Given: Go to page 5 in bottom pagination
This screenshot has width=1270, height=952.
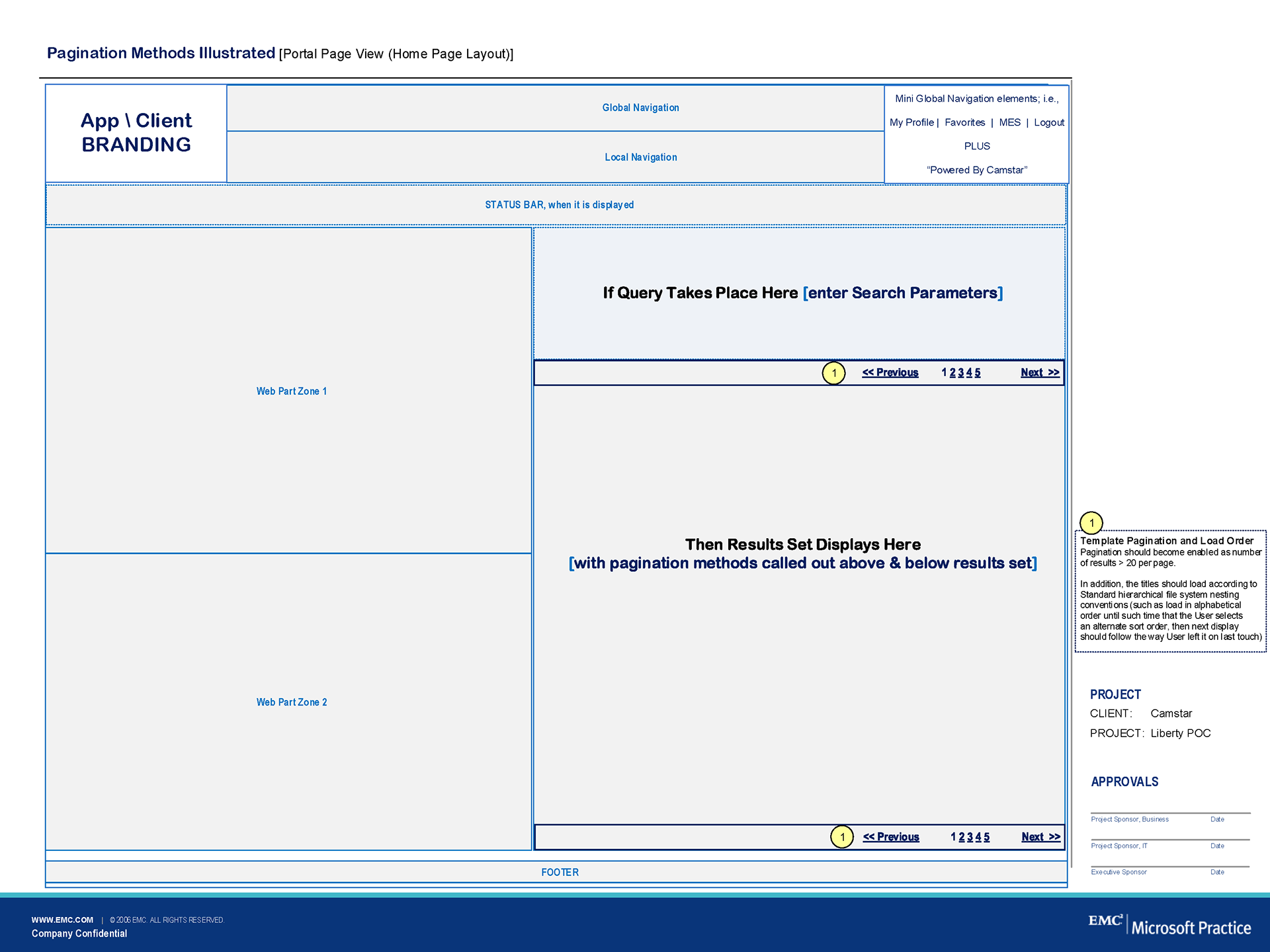Looking at the screenshot, I should pos(987,837).
